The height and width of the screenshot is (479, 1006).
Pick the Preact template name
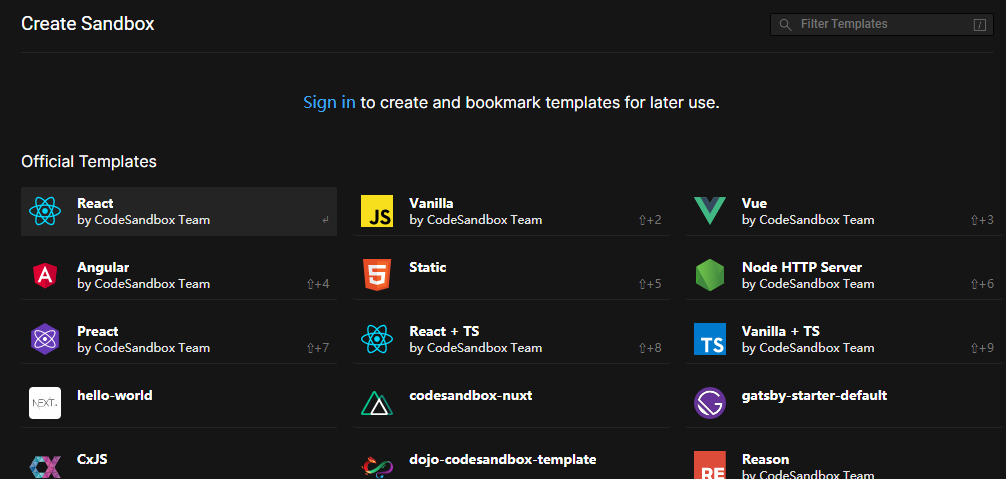(x=98, y=332)
